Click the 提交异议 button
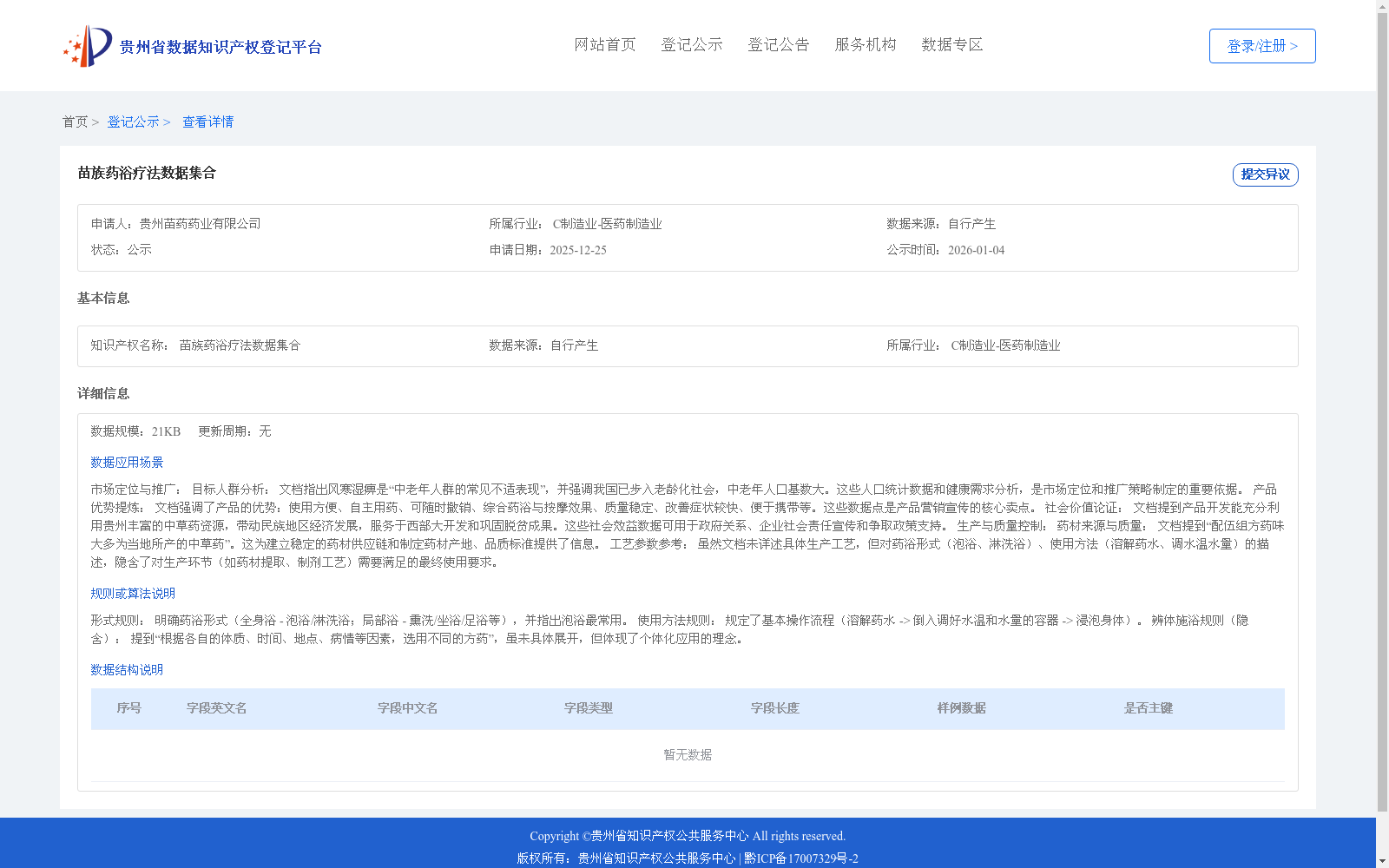Screen dimensions: 1389x868 (x=1265, y=174)
